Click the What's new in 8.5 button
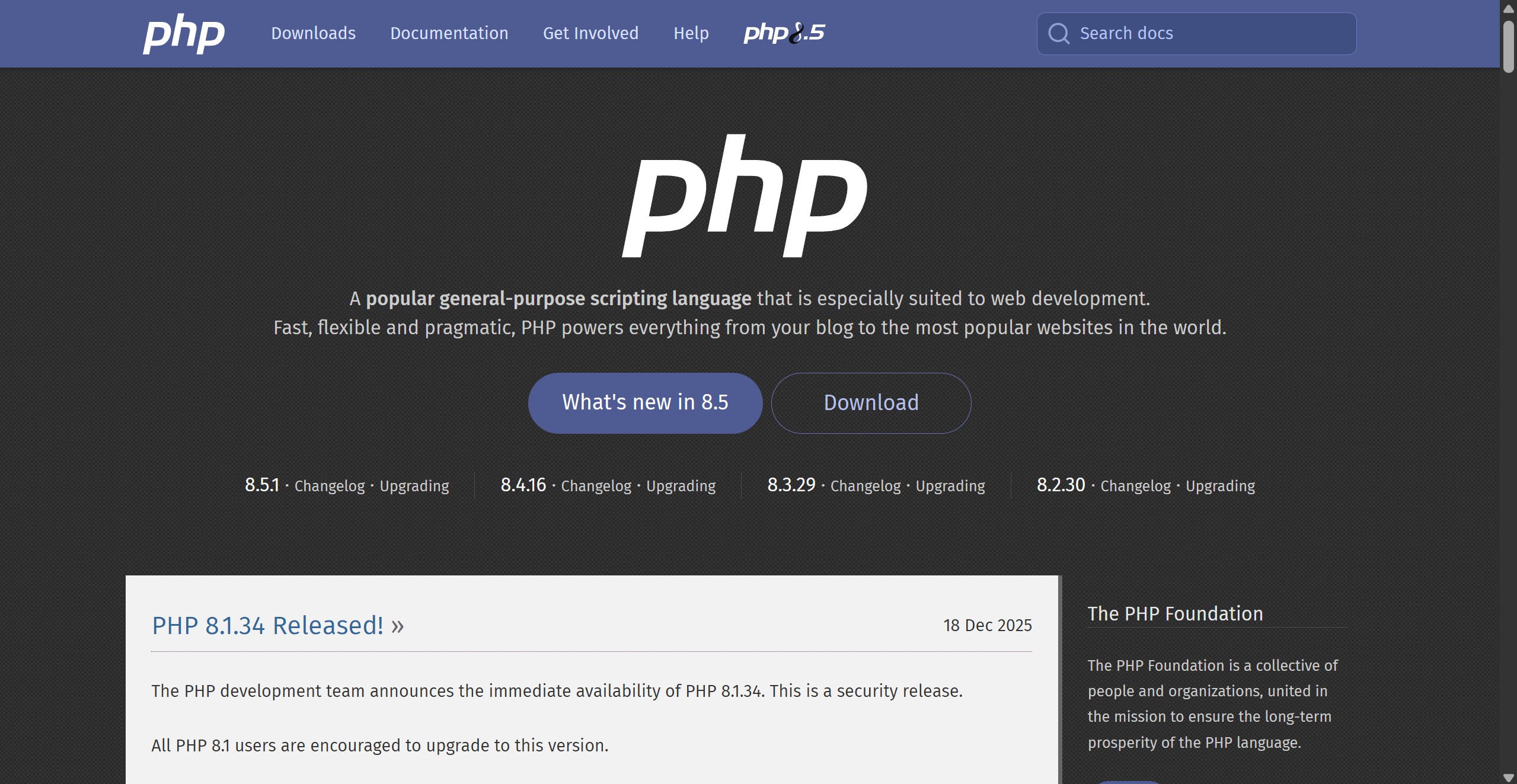 click(x=644, y=402)
